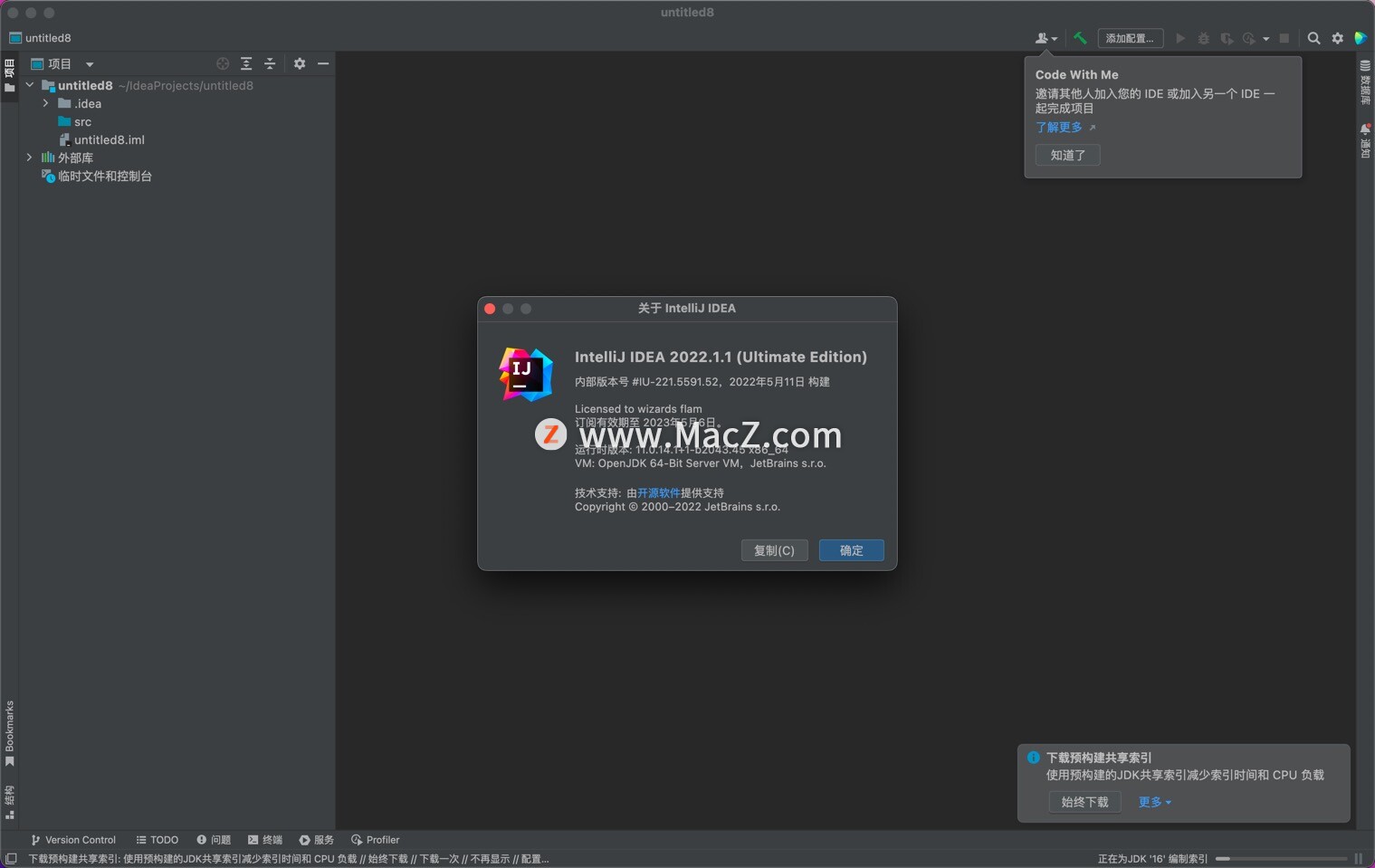Viewport: 1375px width, 868px height.
Task: Open the Code With Me toolbar icon
Action: 1046,38
